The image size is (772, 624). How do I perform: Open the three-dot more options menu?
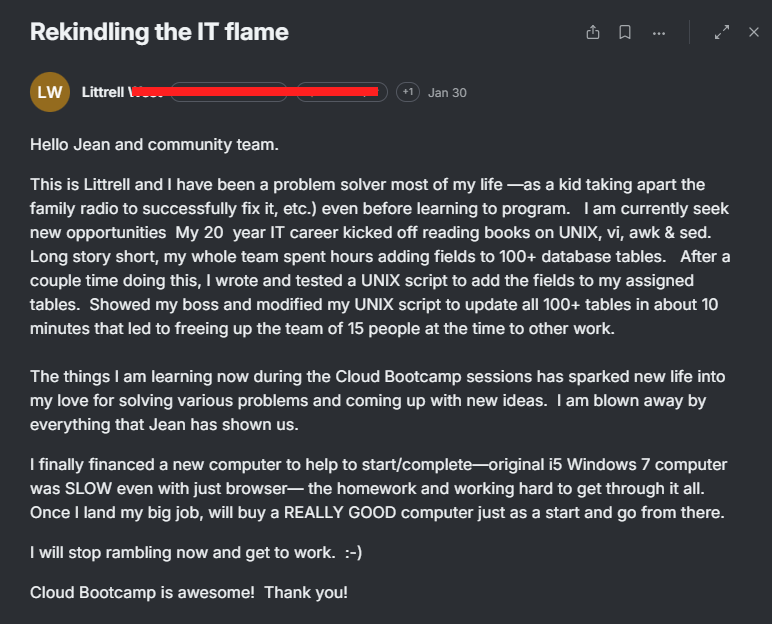659,33
